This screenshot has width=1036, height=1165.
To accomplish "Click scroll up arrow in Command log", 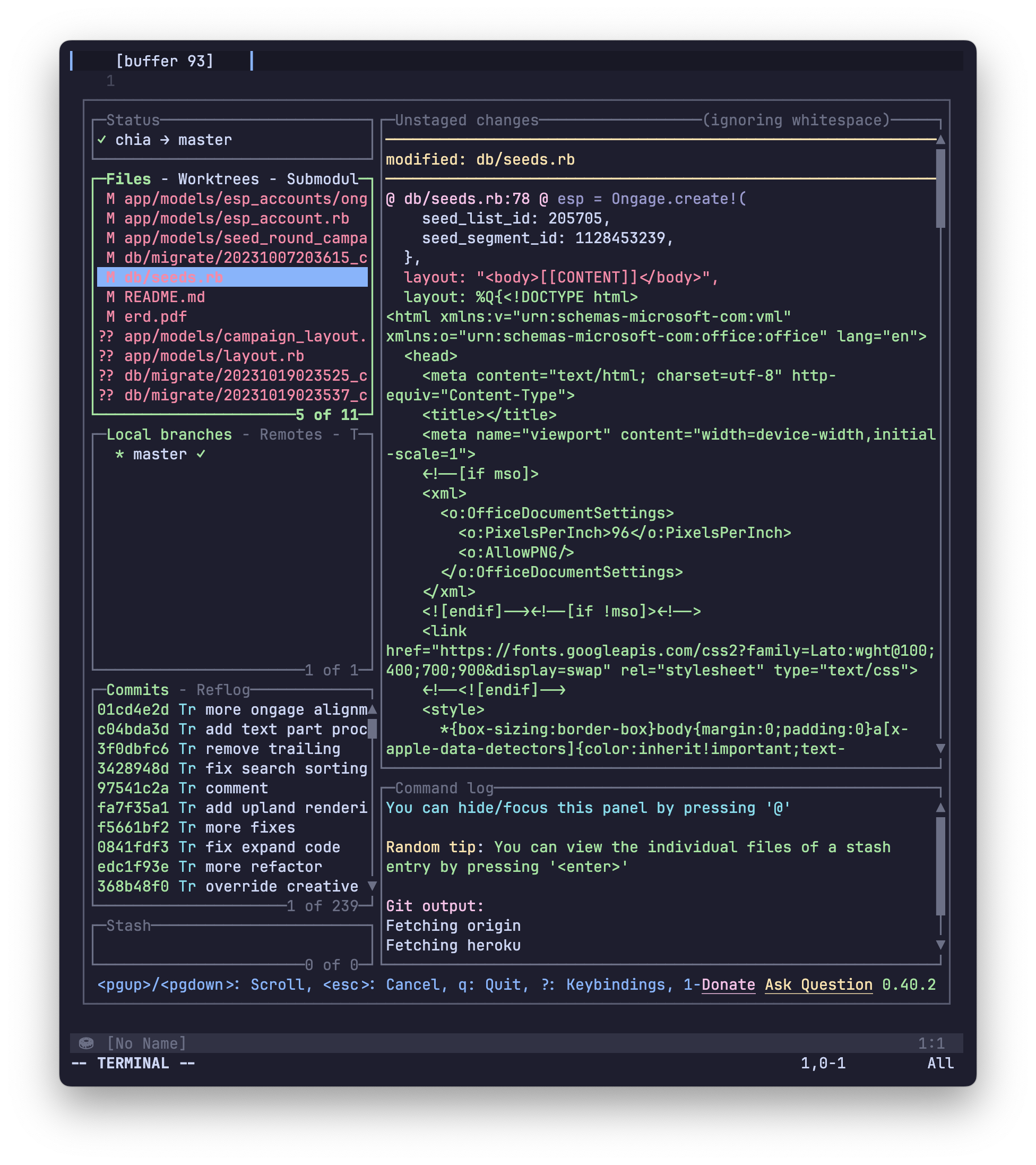I will coord(940,808).
